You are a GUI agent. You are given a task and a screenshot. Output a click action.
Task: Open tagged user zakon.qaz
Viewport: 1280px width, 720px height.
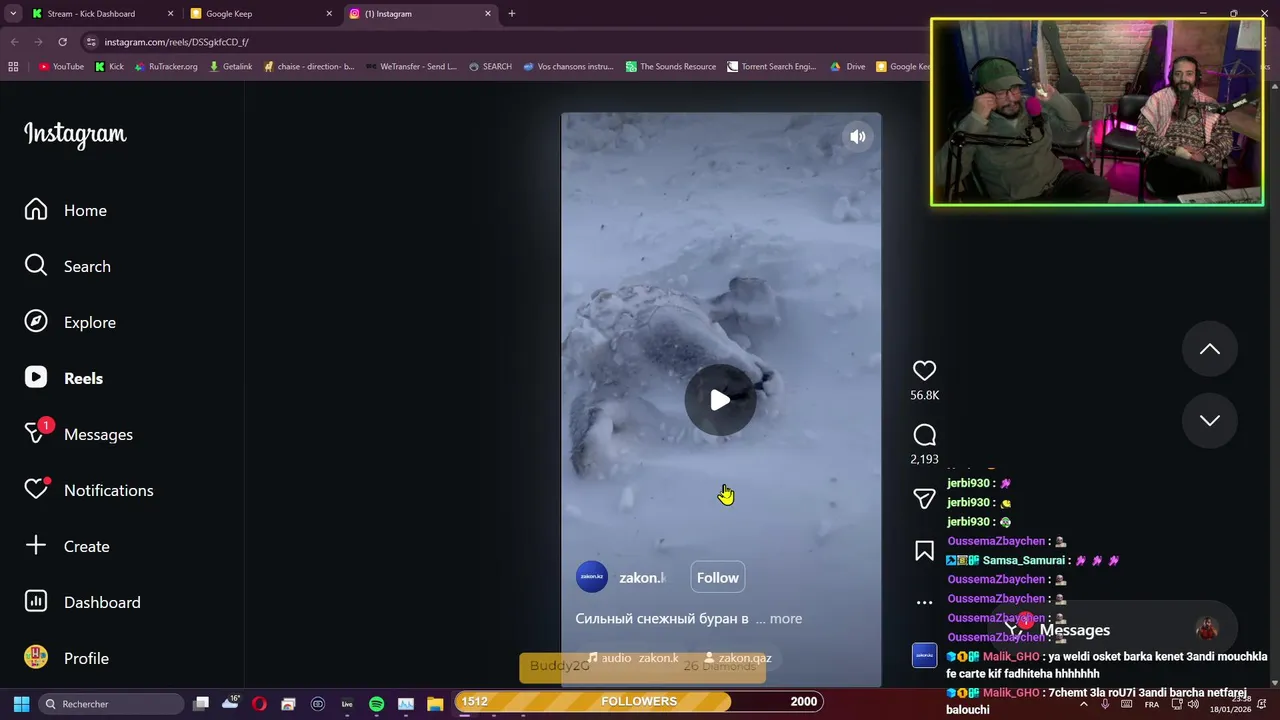738,658
